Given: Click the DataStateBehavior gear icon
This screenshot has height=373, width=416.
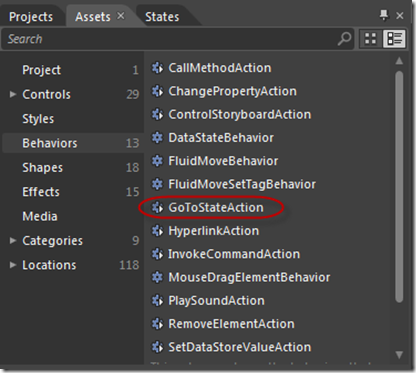Looking at the screenshot, I should pyautogui.click(x=157, y=138).
